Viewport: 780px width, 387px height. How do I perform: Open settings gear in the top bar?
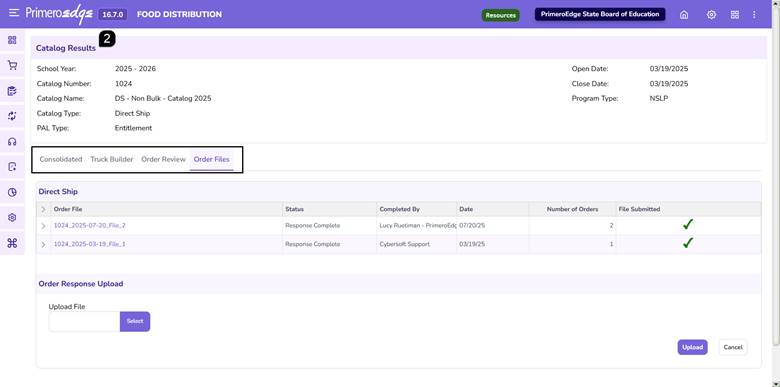711,15
